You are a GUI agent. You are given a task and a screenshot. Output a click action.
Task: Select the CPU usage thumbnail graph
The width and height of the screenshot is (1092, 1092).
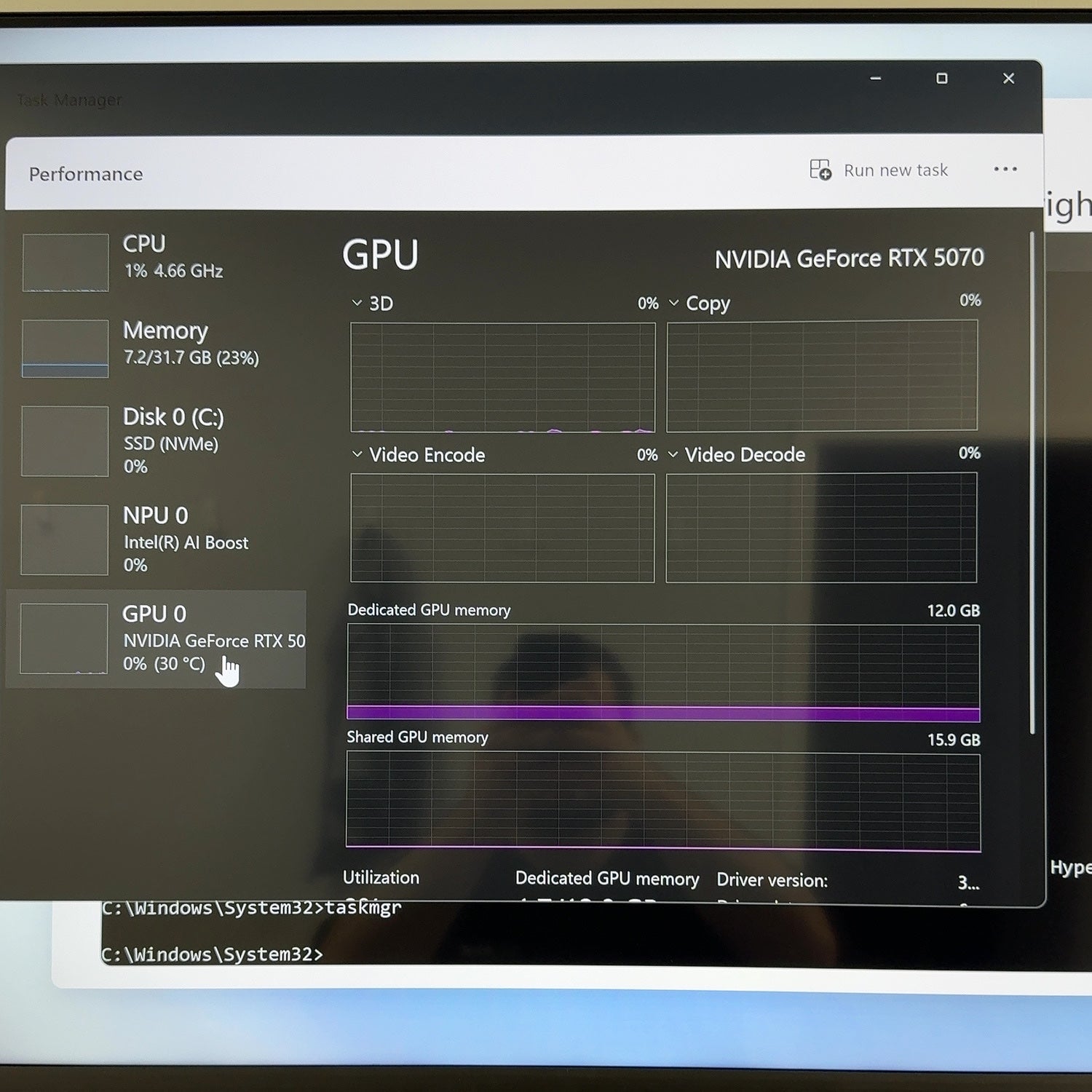66,263
